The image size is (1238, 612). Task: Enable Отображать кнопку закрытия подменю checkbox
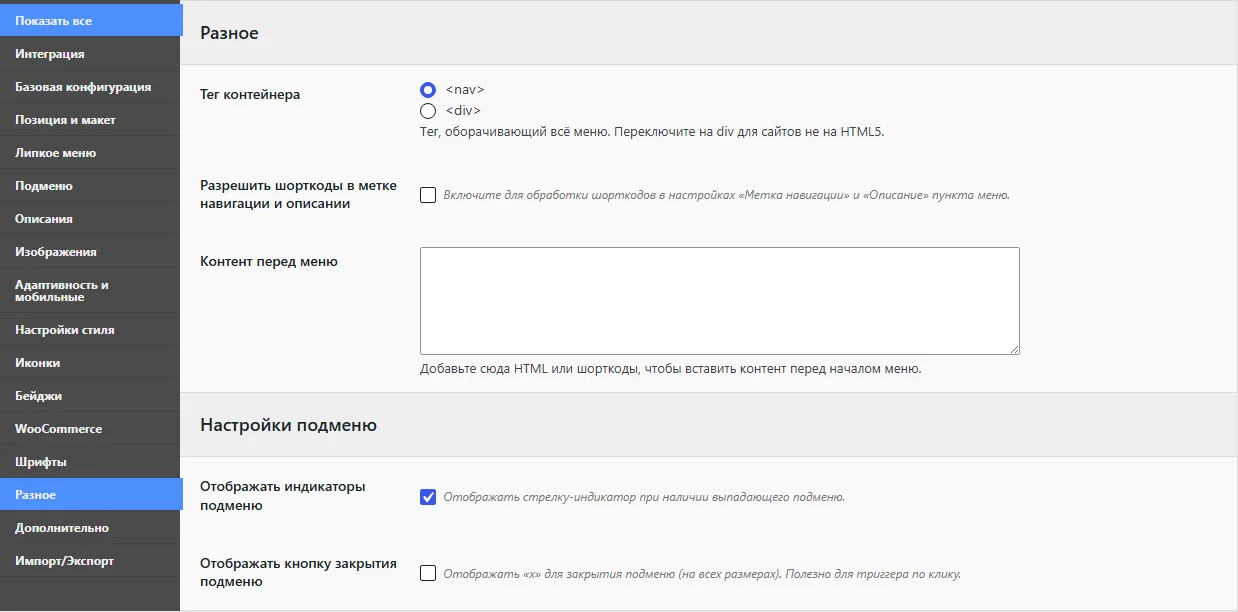[428, 574]
